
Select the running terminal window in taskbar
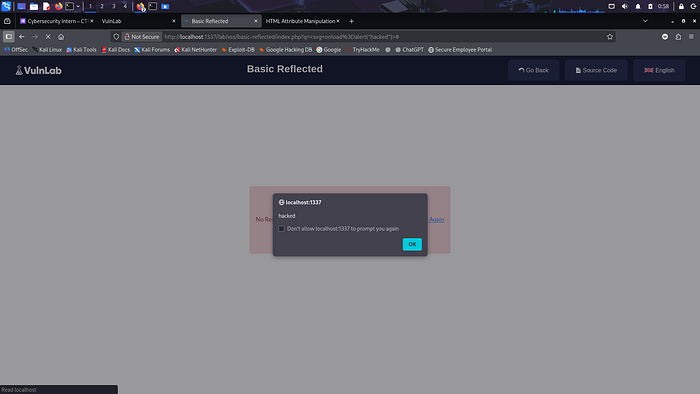coord(153,6)
